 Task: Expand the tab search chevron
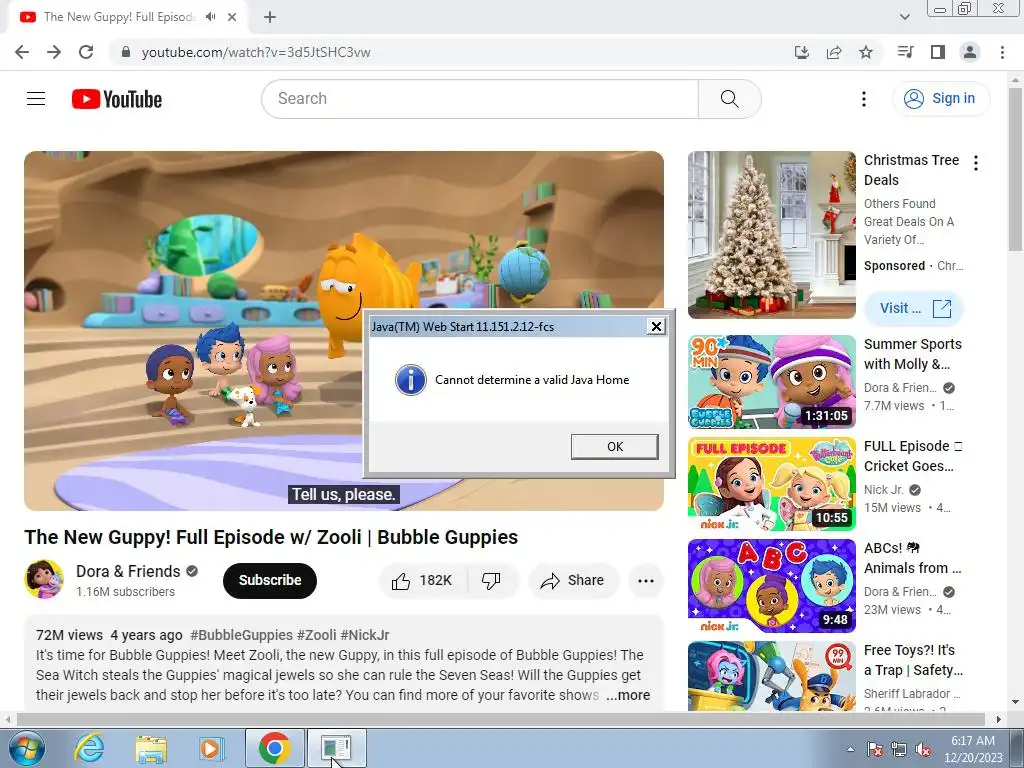(904, 17)
